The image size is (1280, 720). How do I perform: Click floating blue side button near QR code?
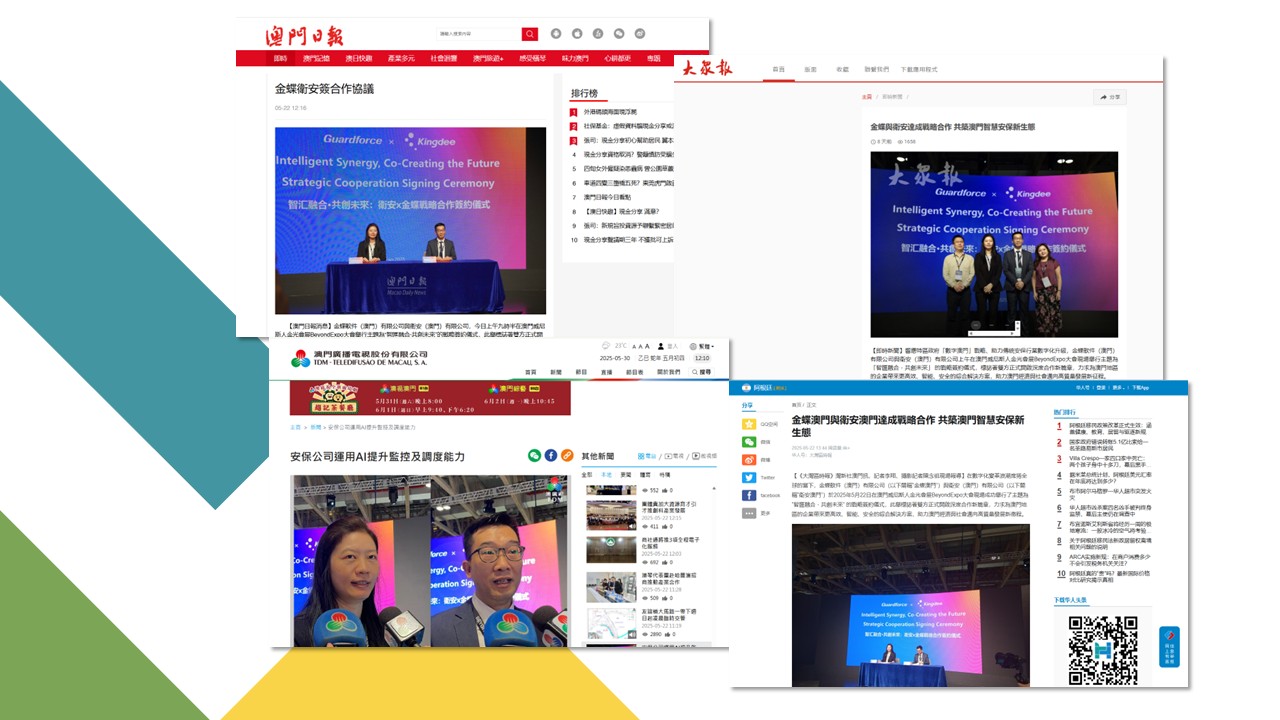1169,647
